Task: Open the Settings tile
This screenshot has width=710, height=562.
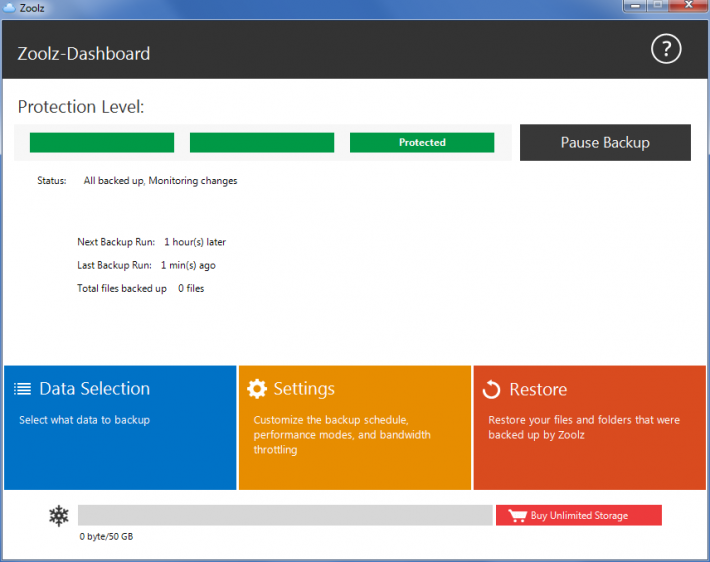Action: tap(355, 428)
